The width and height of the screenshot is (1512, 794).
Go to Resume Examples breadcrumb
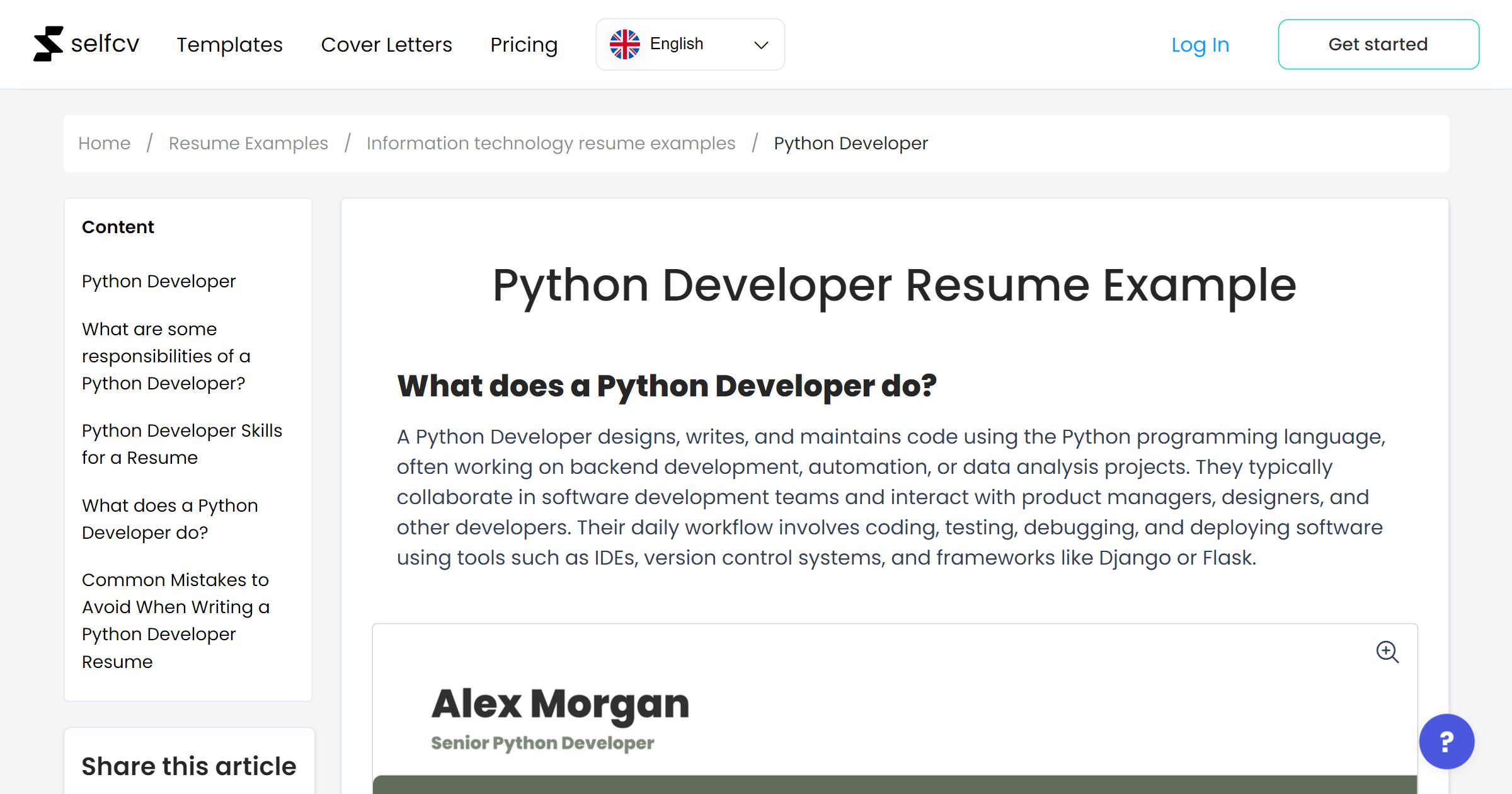coord(248,143)
